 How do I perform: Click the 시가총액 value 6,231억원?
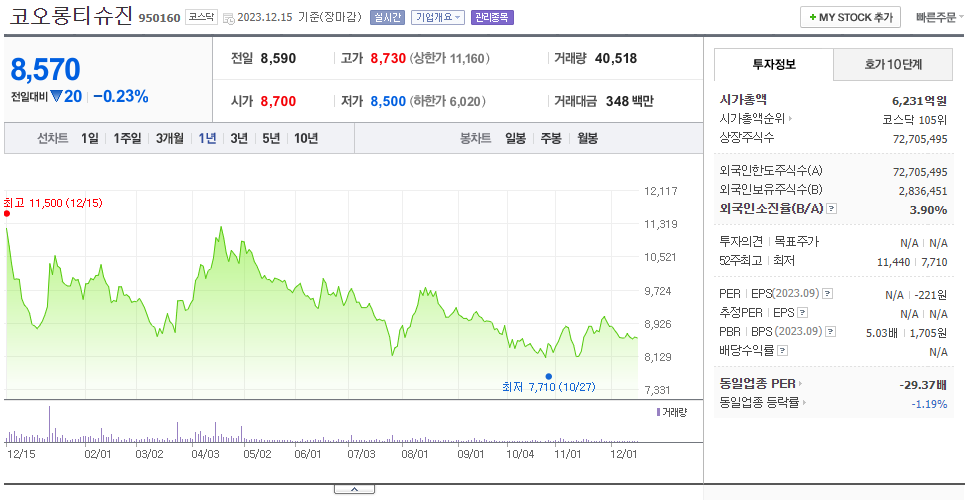coord(919,101)
